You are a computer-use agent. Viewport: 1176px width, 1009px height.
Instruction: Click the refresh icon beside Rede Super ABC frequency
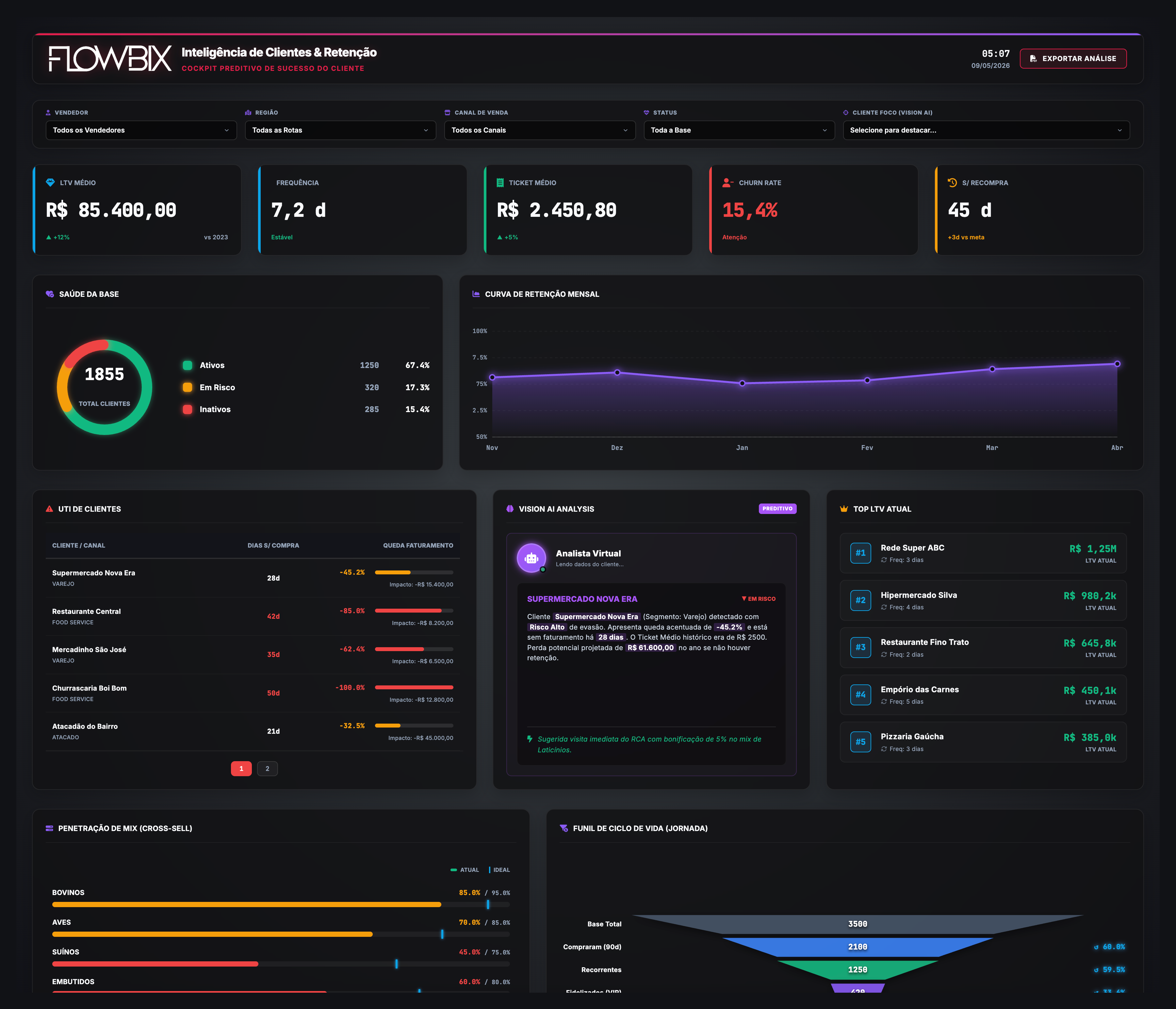pos(884,560)
